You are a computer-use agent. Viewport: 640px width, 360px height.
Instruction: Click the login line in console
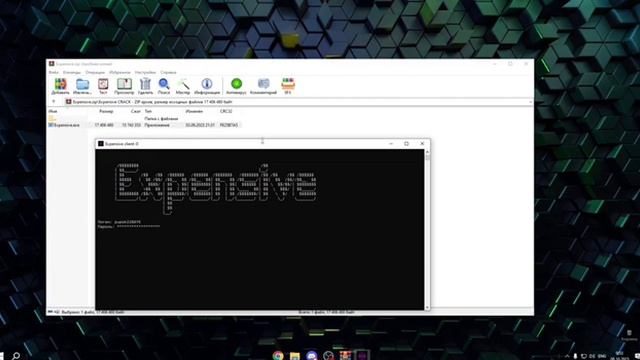pos(119,222)
